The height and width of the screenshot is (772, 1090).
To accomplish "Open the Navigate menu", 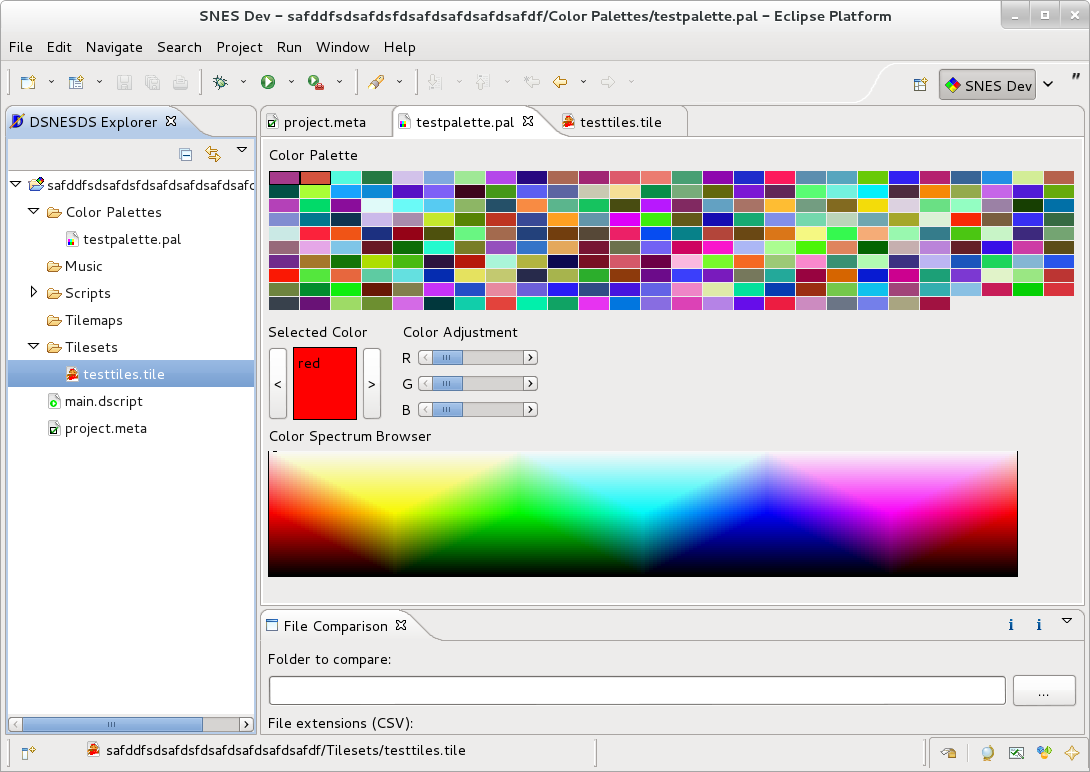I will click(114, 47).
